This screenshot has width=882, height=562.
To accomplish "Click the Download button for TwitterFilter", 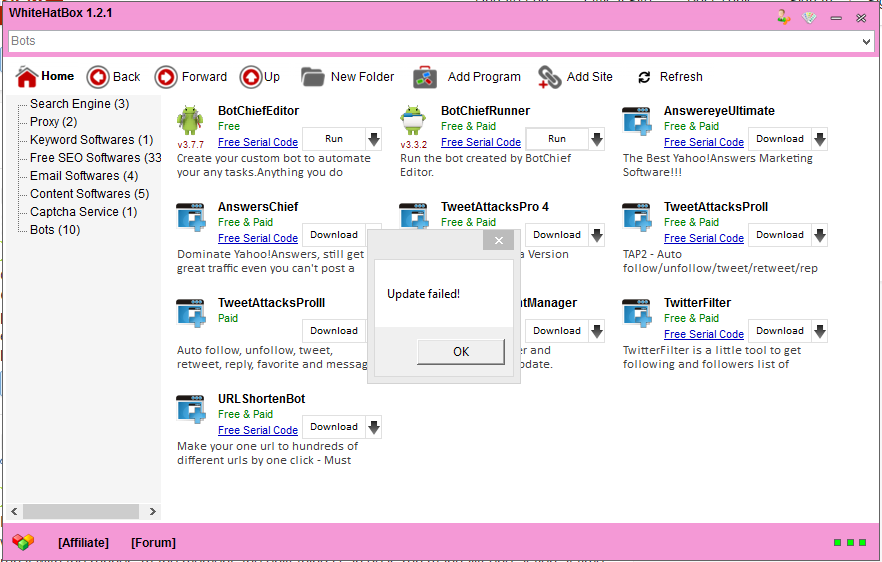I will tap(779, 331).
